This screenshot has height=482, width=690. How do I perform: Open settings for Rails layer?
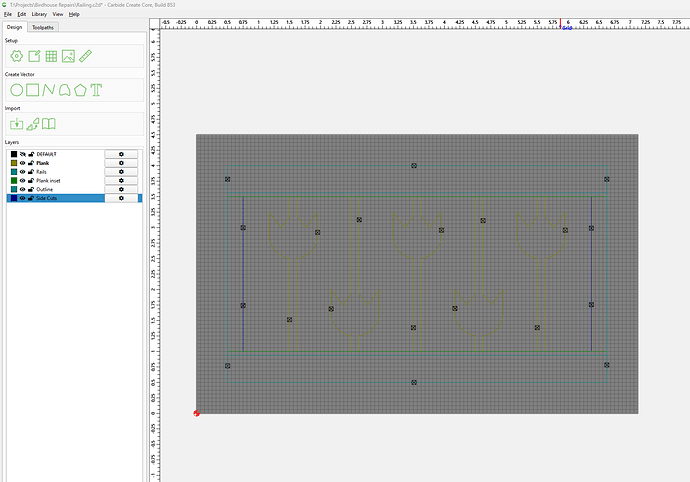(x=121, y=172)
